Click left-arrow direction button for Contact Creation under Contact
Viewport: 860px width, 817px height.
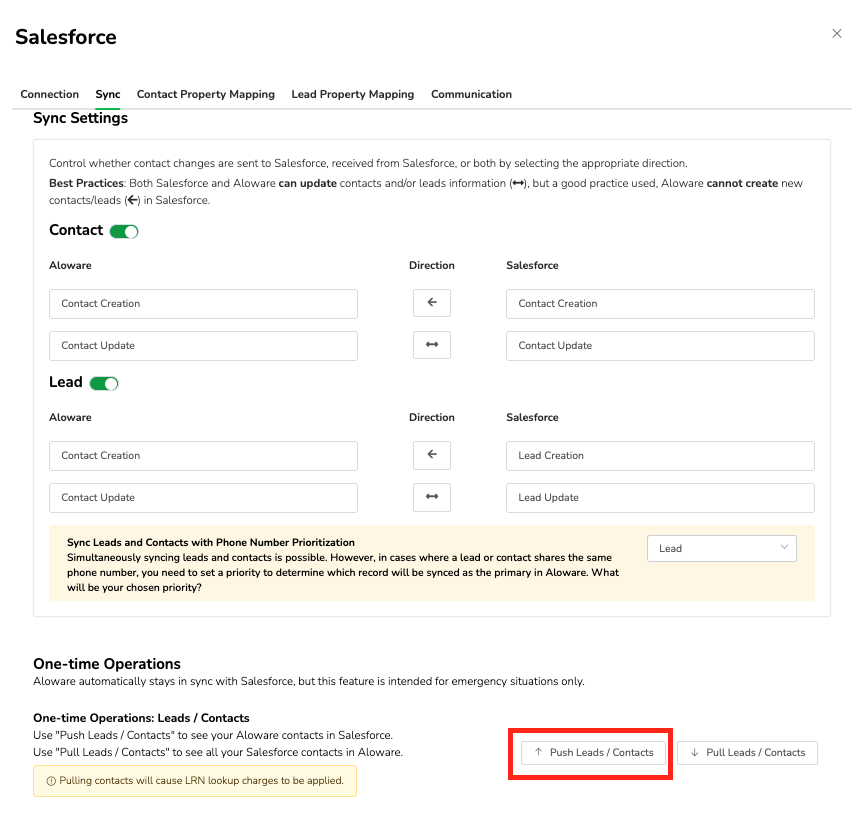pos(432,303)
